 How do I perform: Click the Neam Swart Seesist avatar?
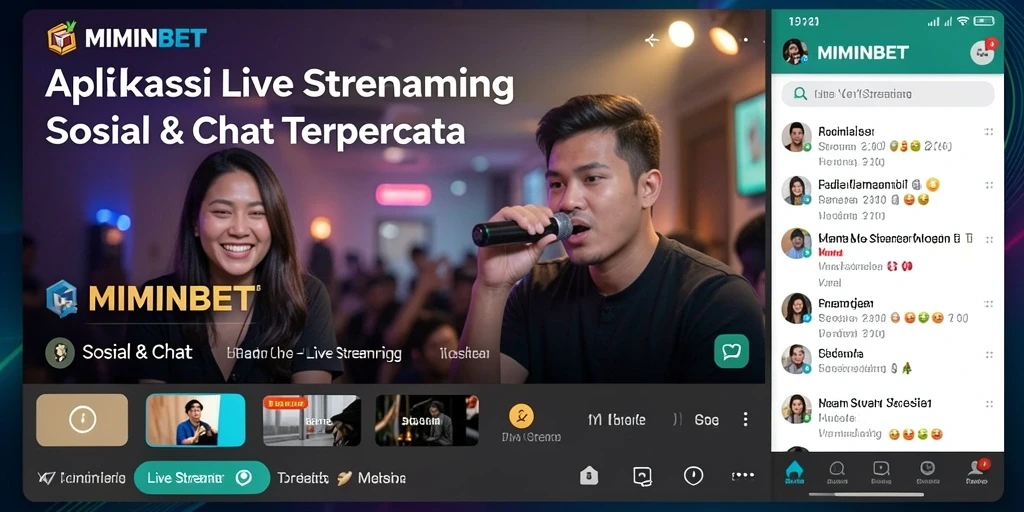797,408
